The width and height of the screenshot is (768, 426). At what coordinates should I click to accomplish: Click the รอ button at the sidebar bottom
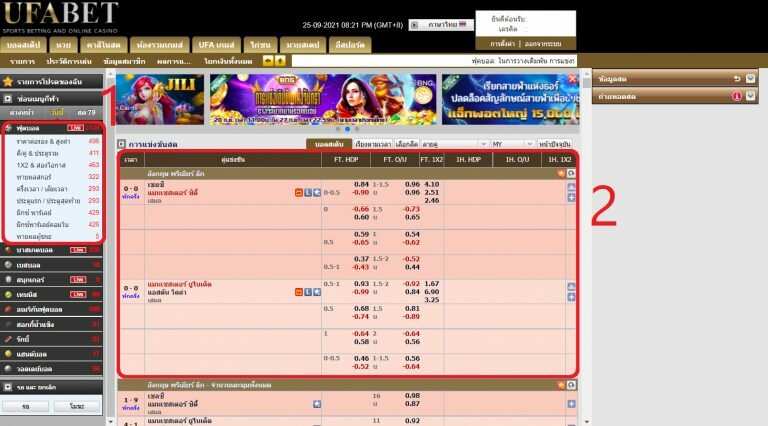(25, 406)
